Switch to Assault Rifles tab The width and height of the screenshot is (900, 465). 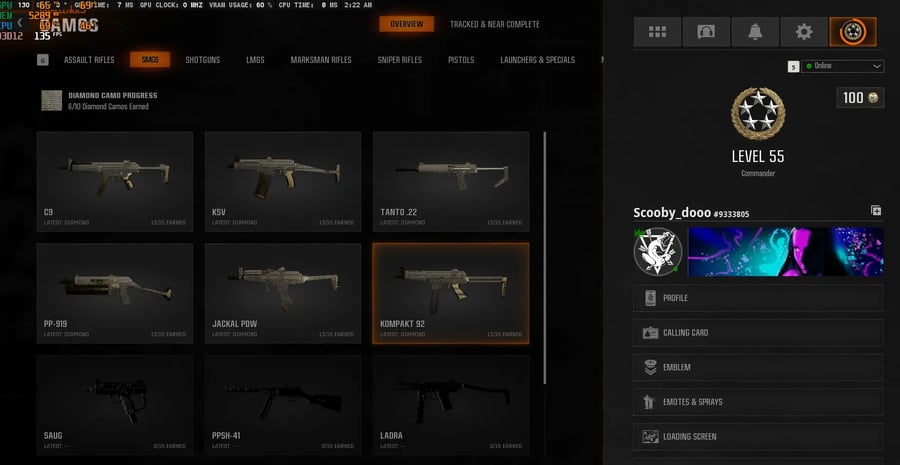pos(89,60)
